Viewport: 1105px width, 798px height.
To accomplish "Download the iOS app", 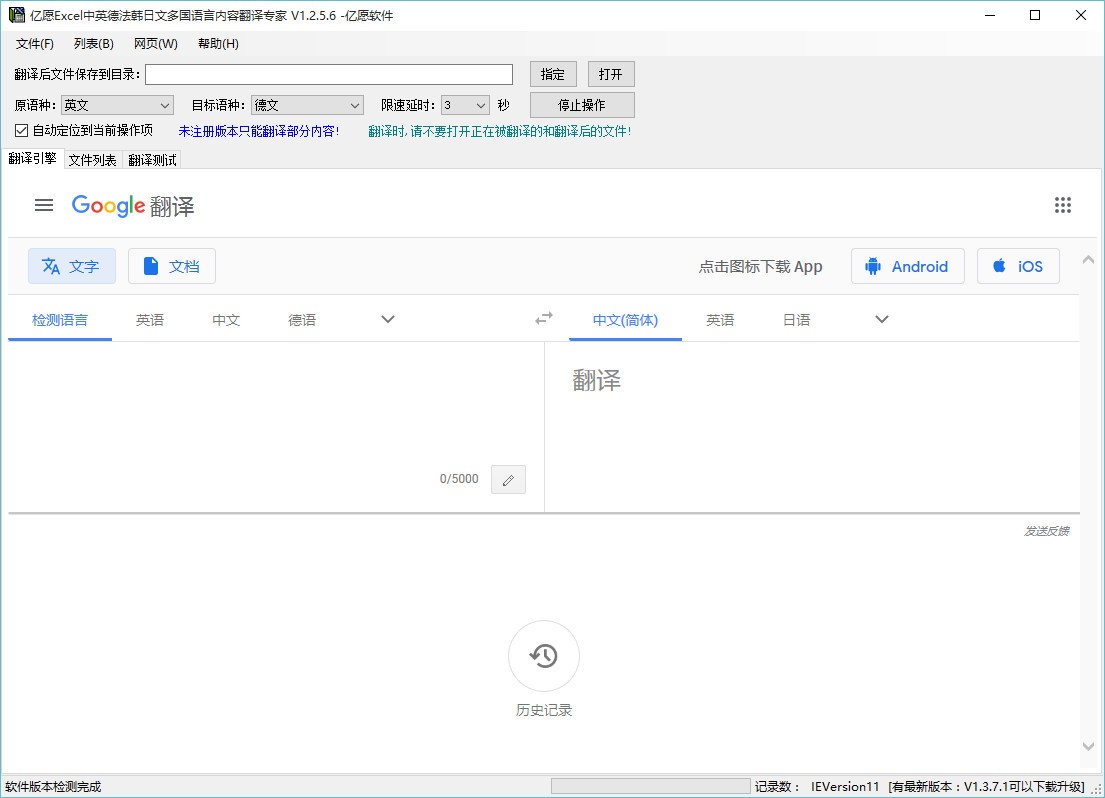I will click(1018, 266).
